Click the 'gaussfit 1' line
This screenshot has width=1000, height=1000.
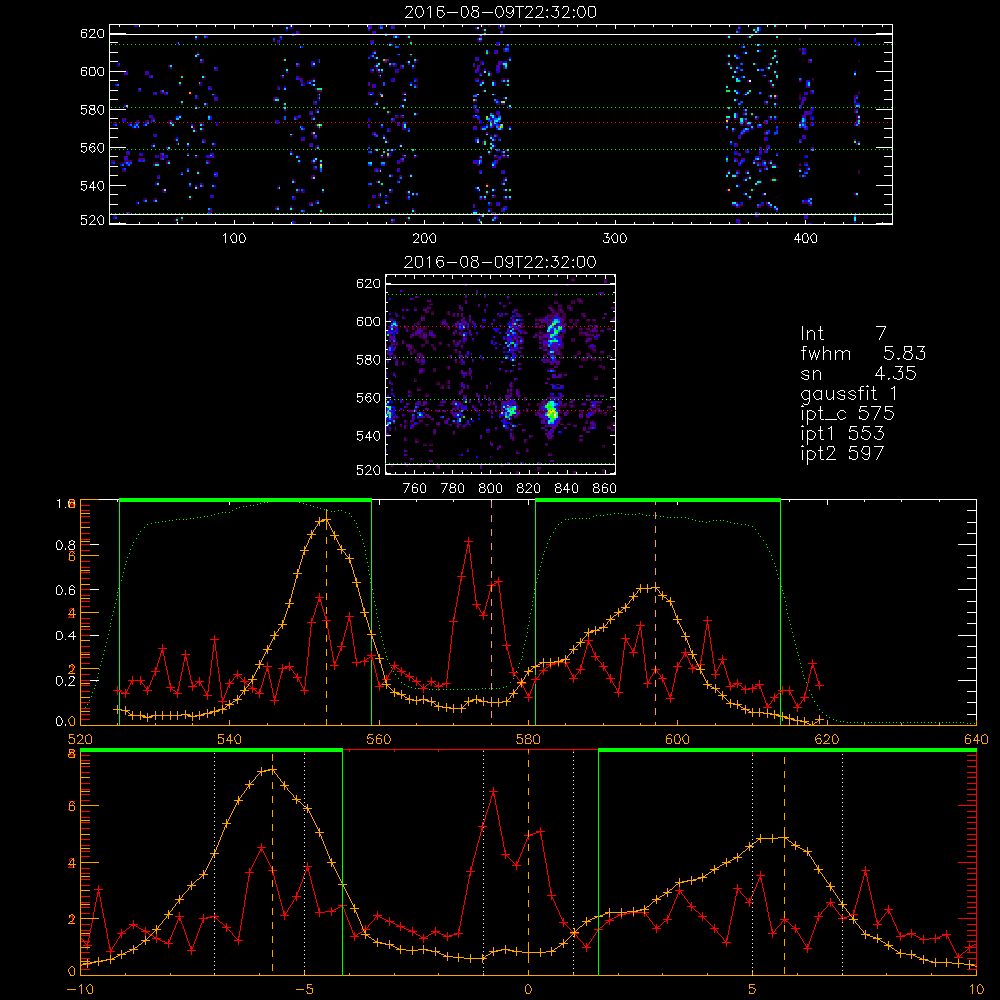coord(849,393)
